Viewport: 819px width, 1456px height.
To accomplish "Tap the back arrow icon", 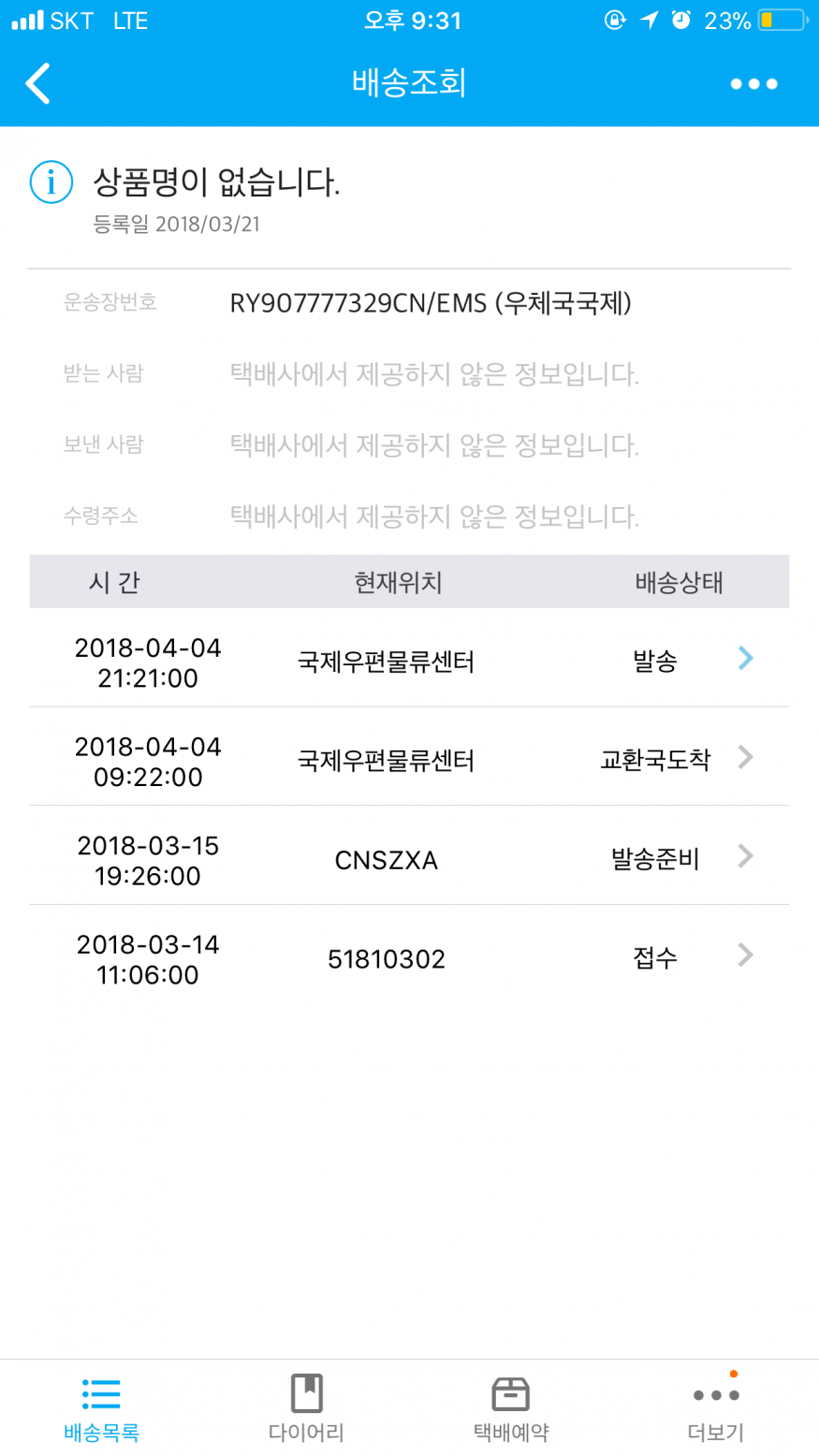I will click(38, 83).
